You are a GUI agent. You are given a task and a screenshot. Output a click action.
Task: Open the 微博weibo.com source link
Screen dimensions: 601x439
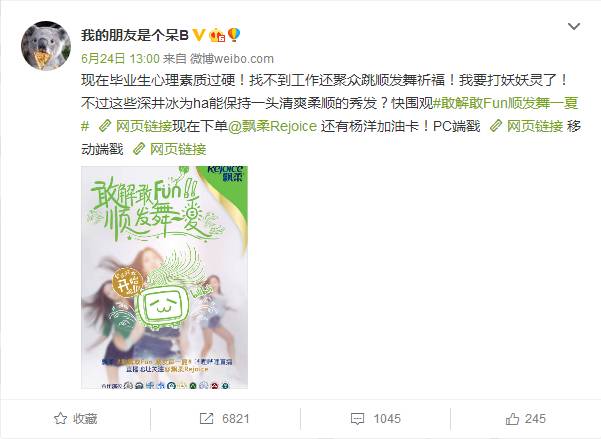coord(232,59)
